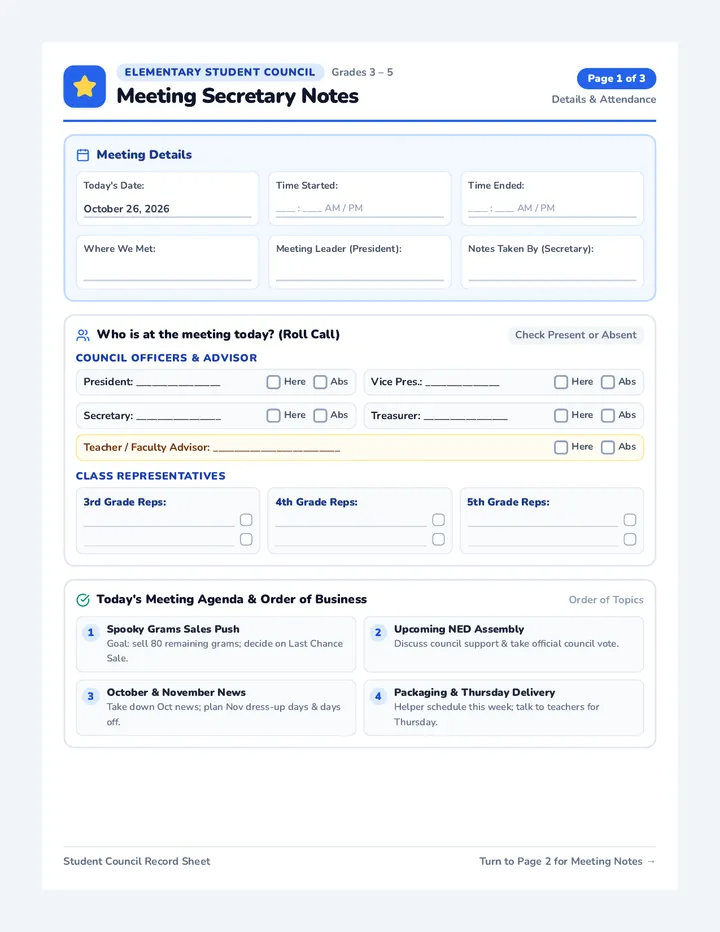This screenshot has height=932, width=720.
Task: Tick second 3rd Grade Reps checkbox
Action: tap(246, 539)
